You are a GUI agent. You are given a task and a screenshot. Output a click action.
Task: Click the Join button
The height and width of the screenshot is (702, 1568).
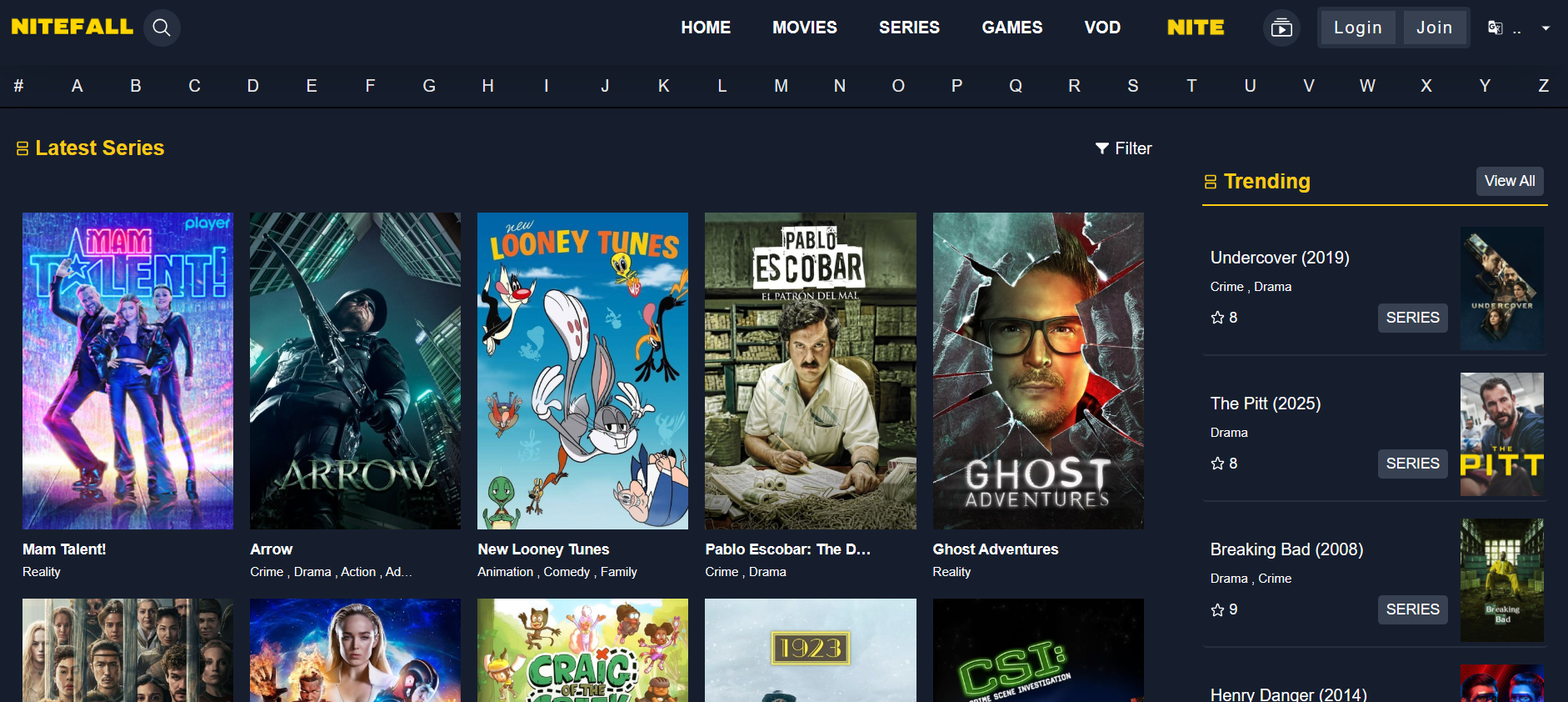click(1435, 28)
